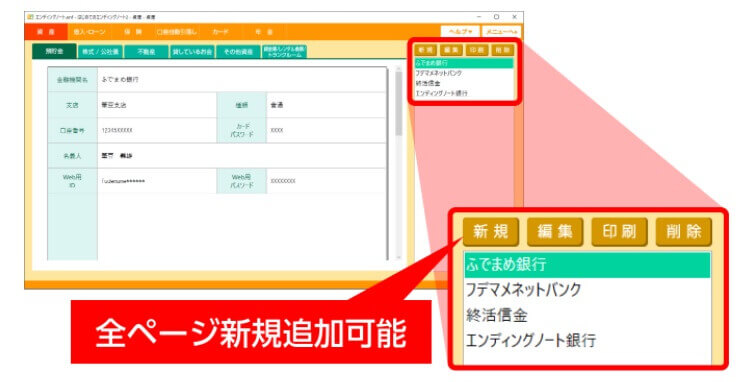Image resolution: width=743 pixels, height=382 pixels.
Task: Select 終活信金 in the window's record list
Action: [x=464, y=83]
